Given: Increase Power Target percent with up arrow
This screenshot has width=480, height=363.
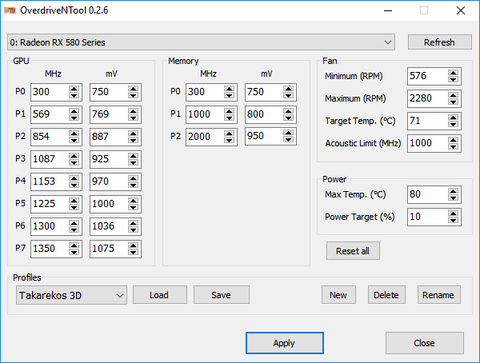Looking at the screenshot, I should pos(453,213).
